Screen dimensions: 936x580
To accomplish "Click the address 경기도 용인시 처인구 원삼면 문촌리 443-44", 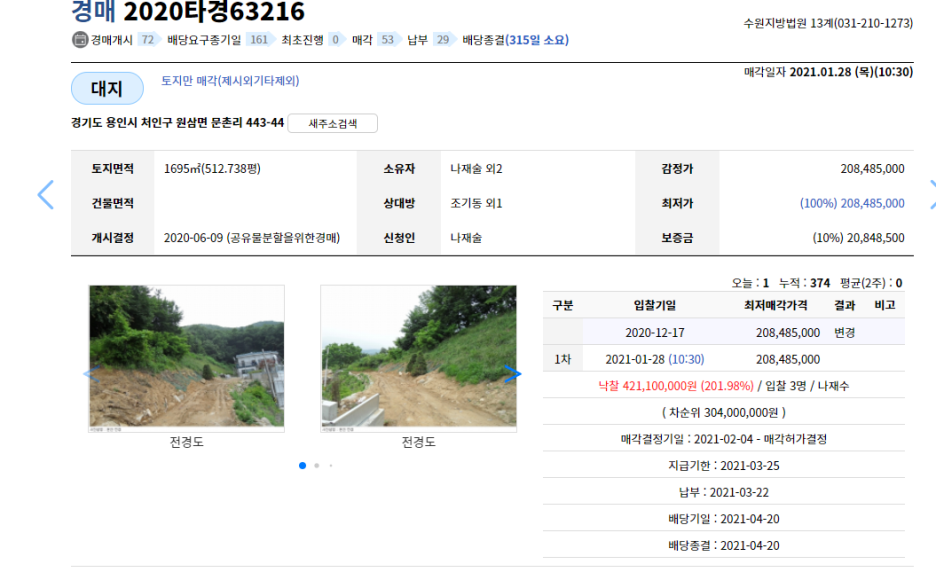I will (x=177, y=123).
